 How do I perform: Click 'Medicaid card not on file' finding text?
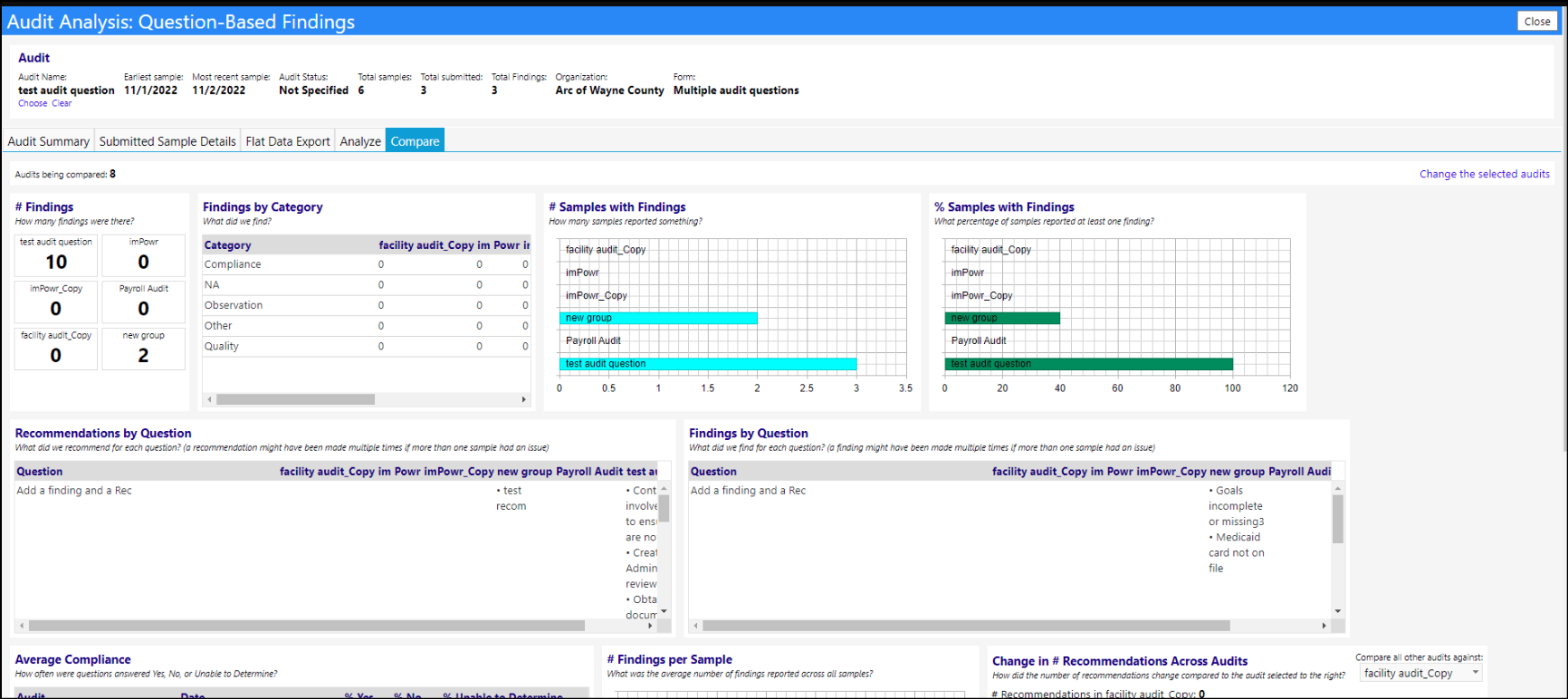pyautogui.click(x=1237, y=552)
